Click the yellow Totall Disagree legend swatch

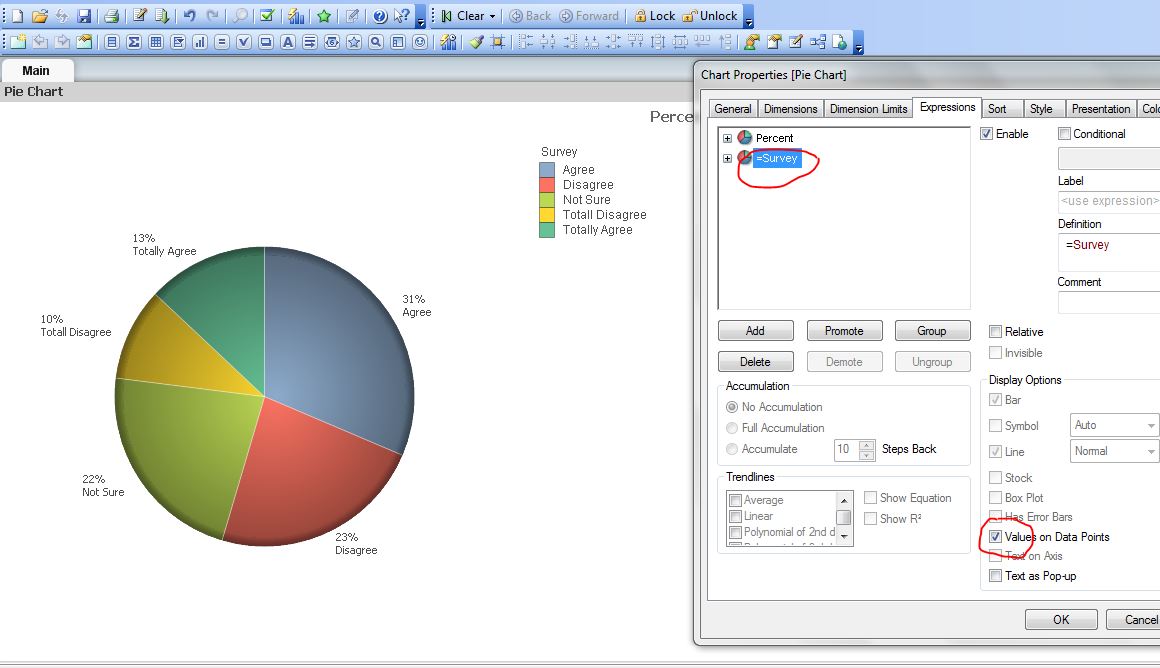[547, 215]
